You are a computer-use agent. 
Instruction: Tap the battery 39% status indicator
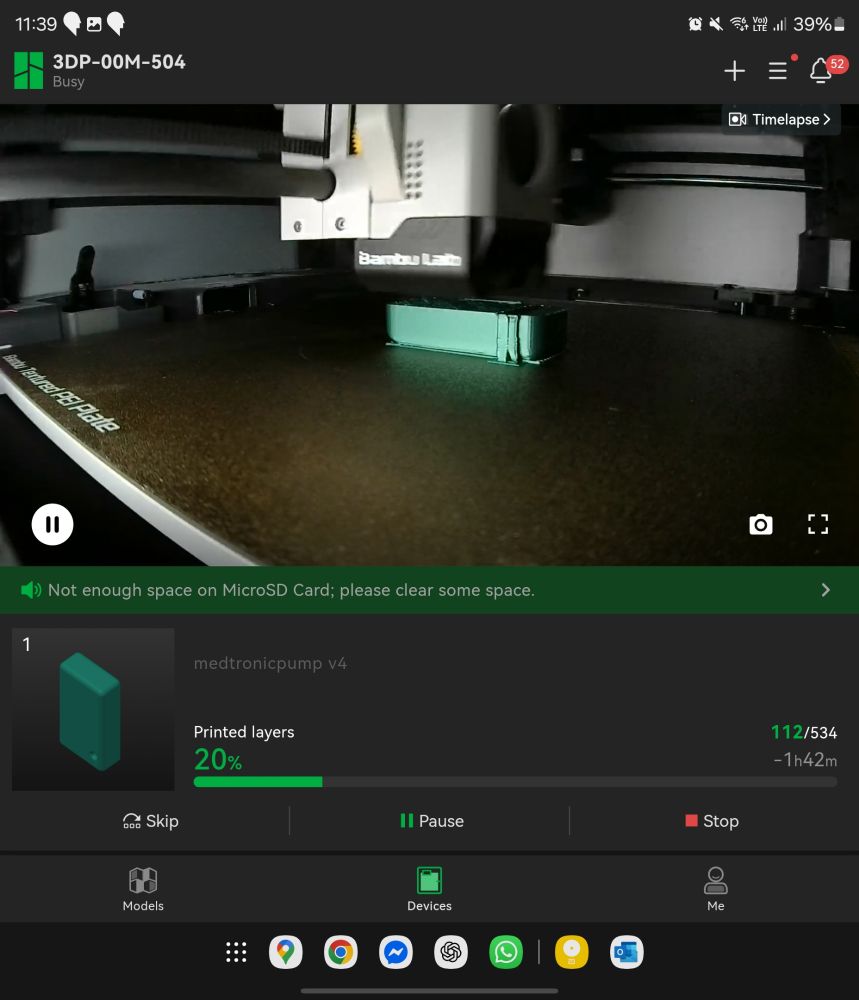click(819, 24)
